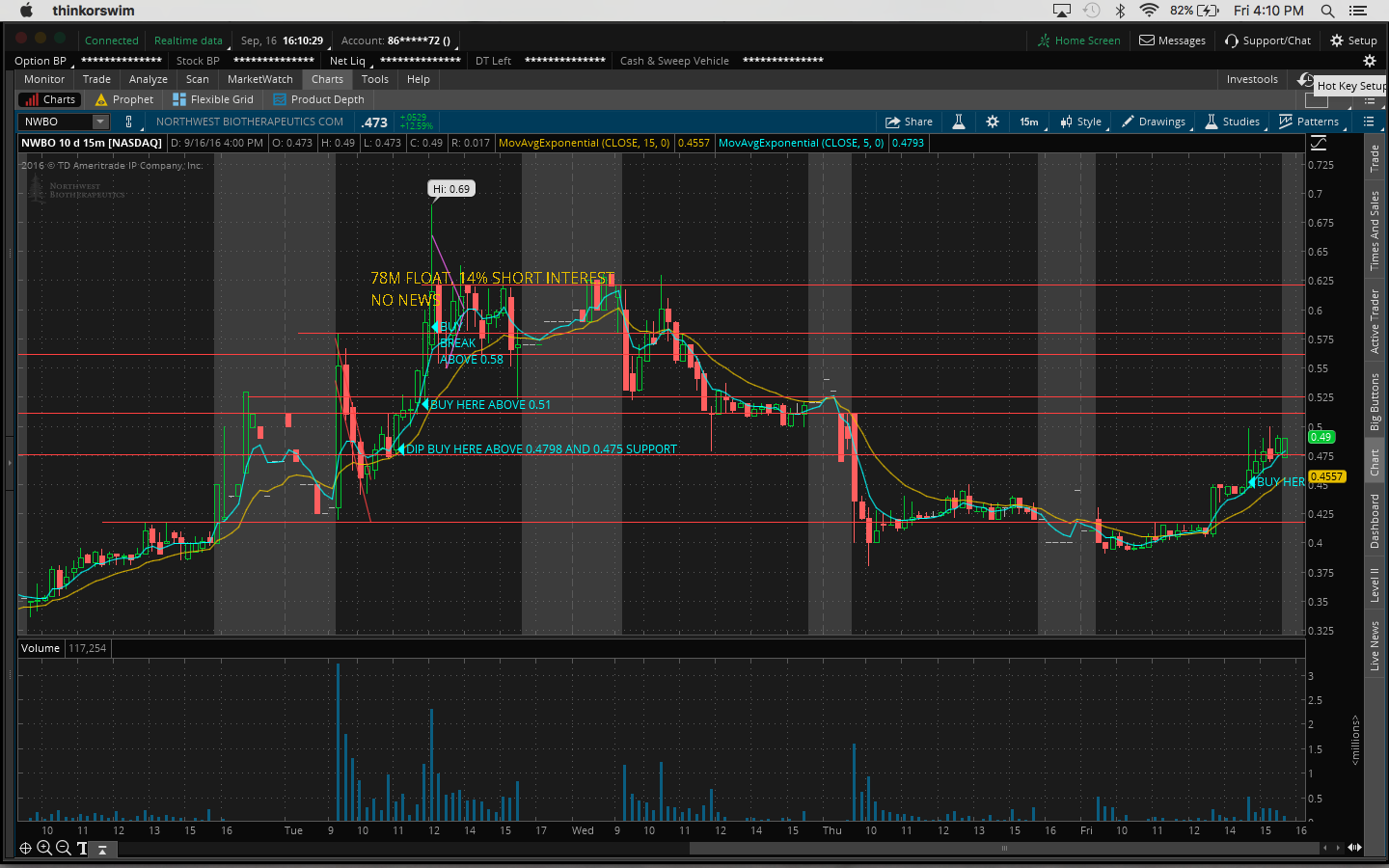Click the chart scroll-to-end arrows icon
Viewport: 1389px width, 868px height.
coord(1354,848)
